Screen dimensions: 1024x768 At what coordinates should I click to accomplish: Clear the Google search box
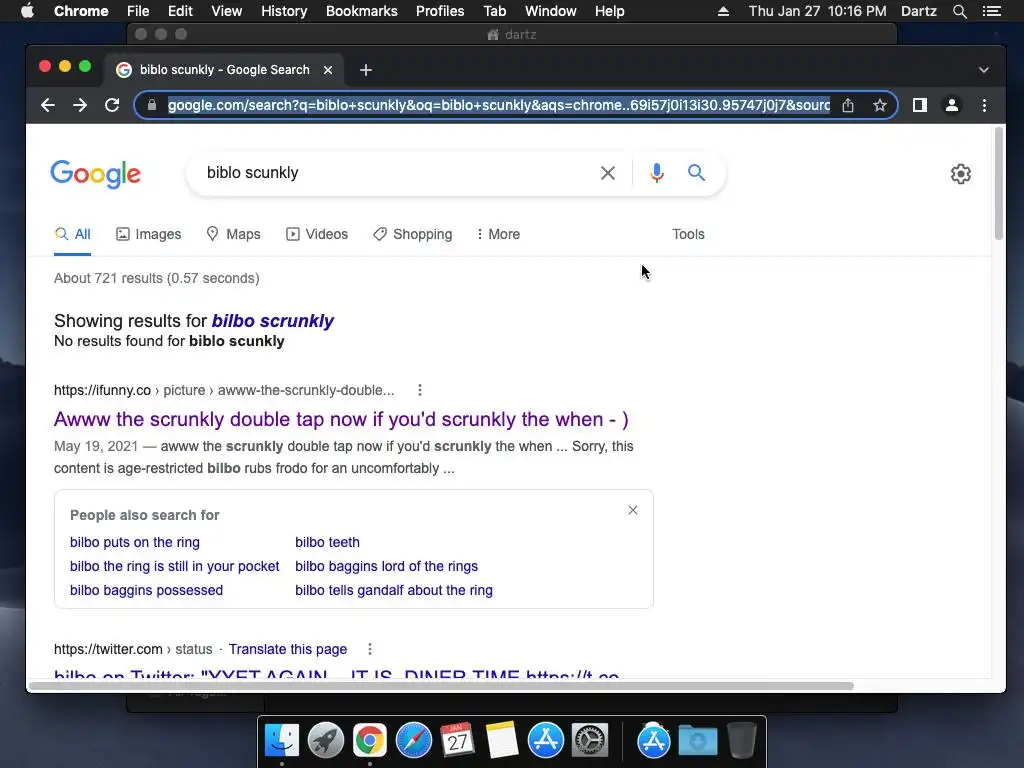pyautogui.click(x=607, y=173)
